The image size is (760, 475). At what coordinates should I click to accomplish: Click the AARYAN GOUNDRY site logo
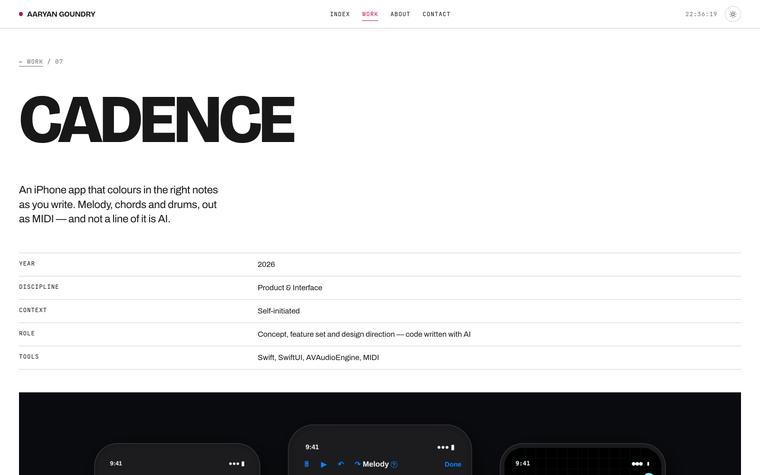coord(61,14)
